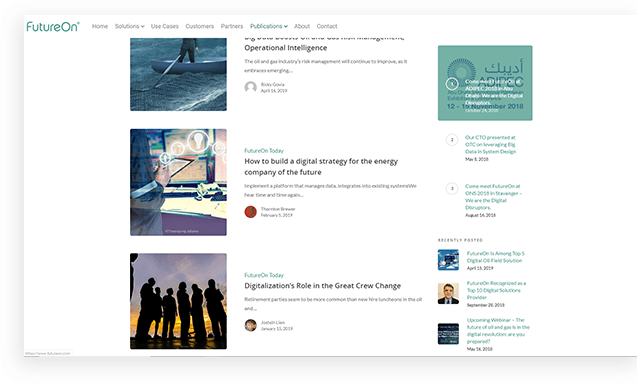Open Top 10 Digital Solutions portrait thumbnail
Image resolution: width=637 pixels, height=384 pixels.
(x=448, y=293)
